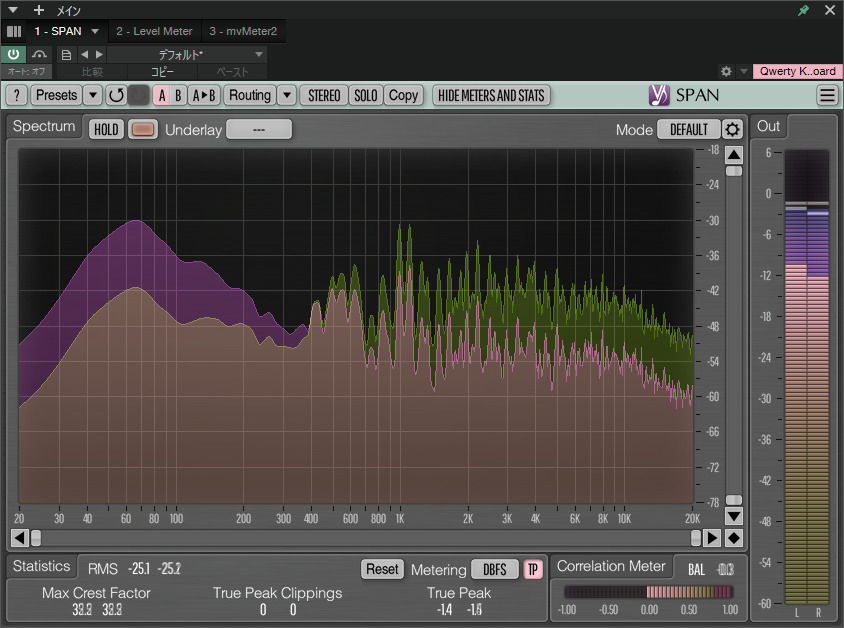Select state B

178,95
